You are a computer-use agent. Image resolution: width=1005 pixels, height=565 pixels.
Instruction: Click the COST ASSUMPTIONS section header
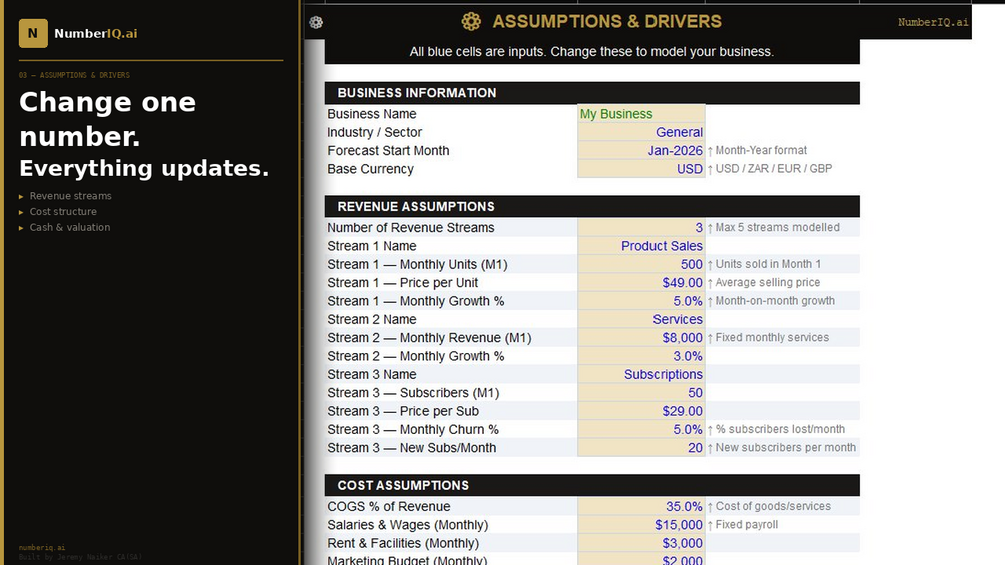pyautogui.click(x=592, y=486)
